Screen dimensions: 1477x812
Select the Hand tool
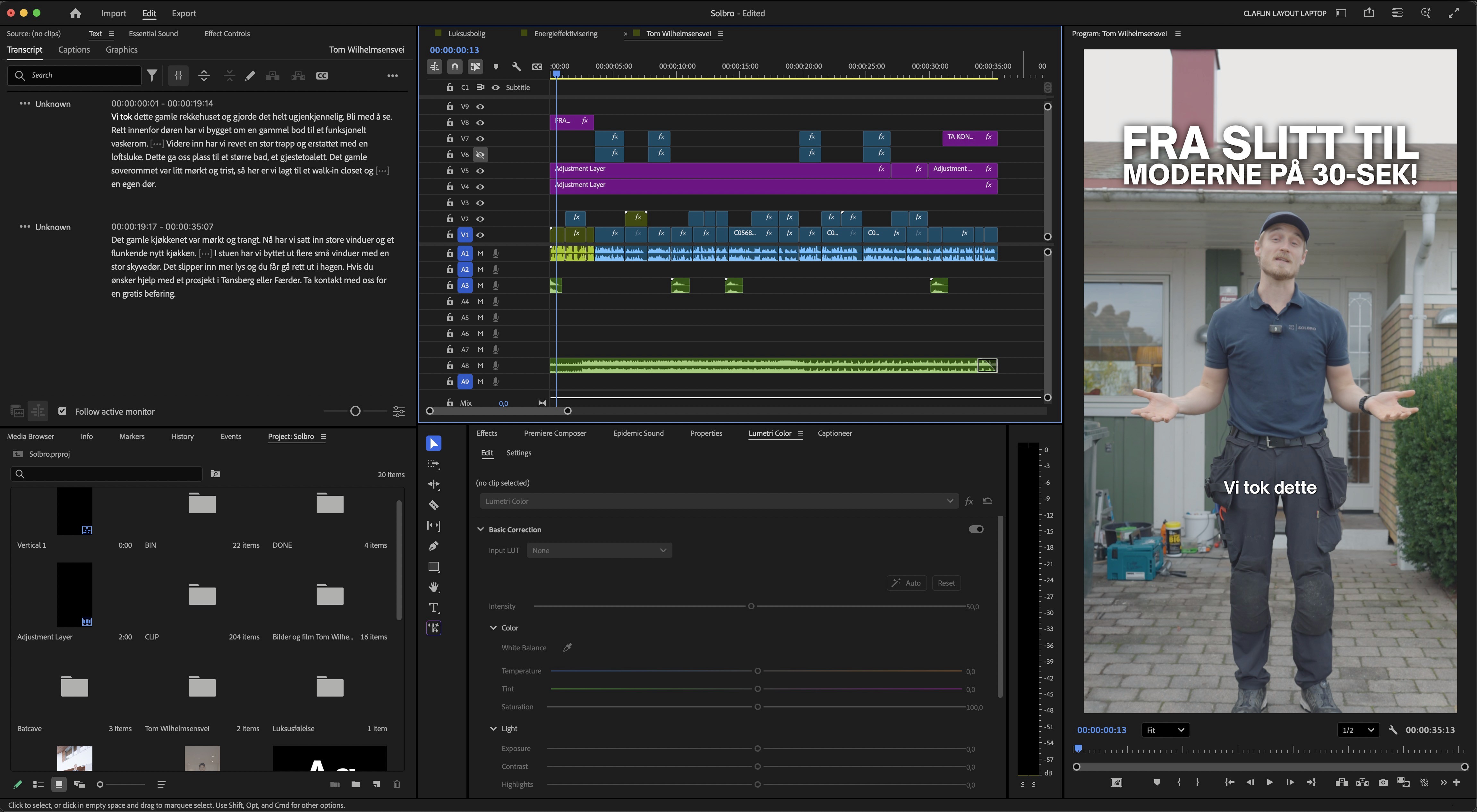[x=433, y=587]
